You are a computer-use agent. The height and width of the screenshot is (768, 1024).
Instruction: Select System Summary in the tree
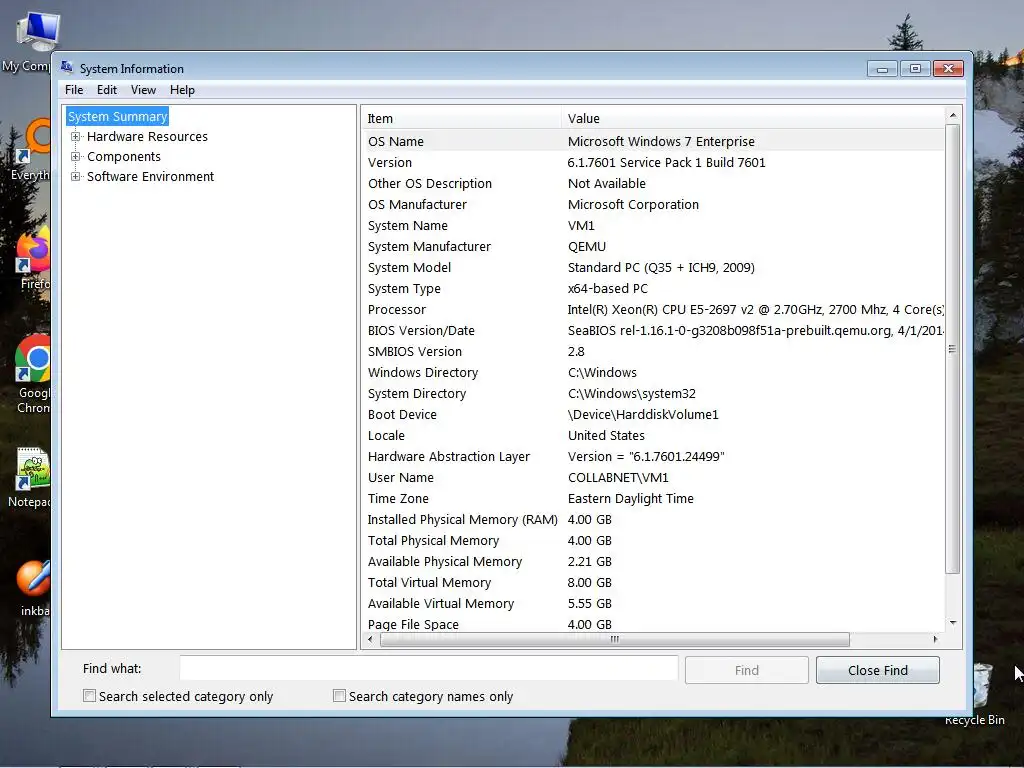point(118,116)
